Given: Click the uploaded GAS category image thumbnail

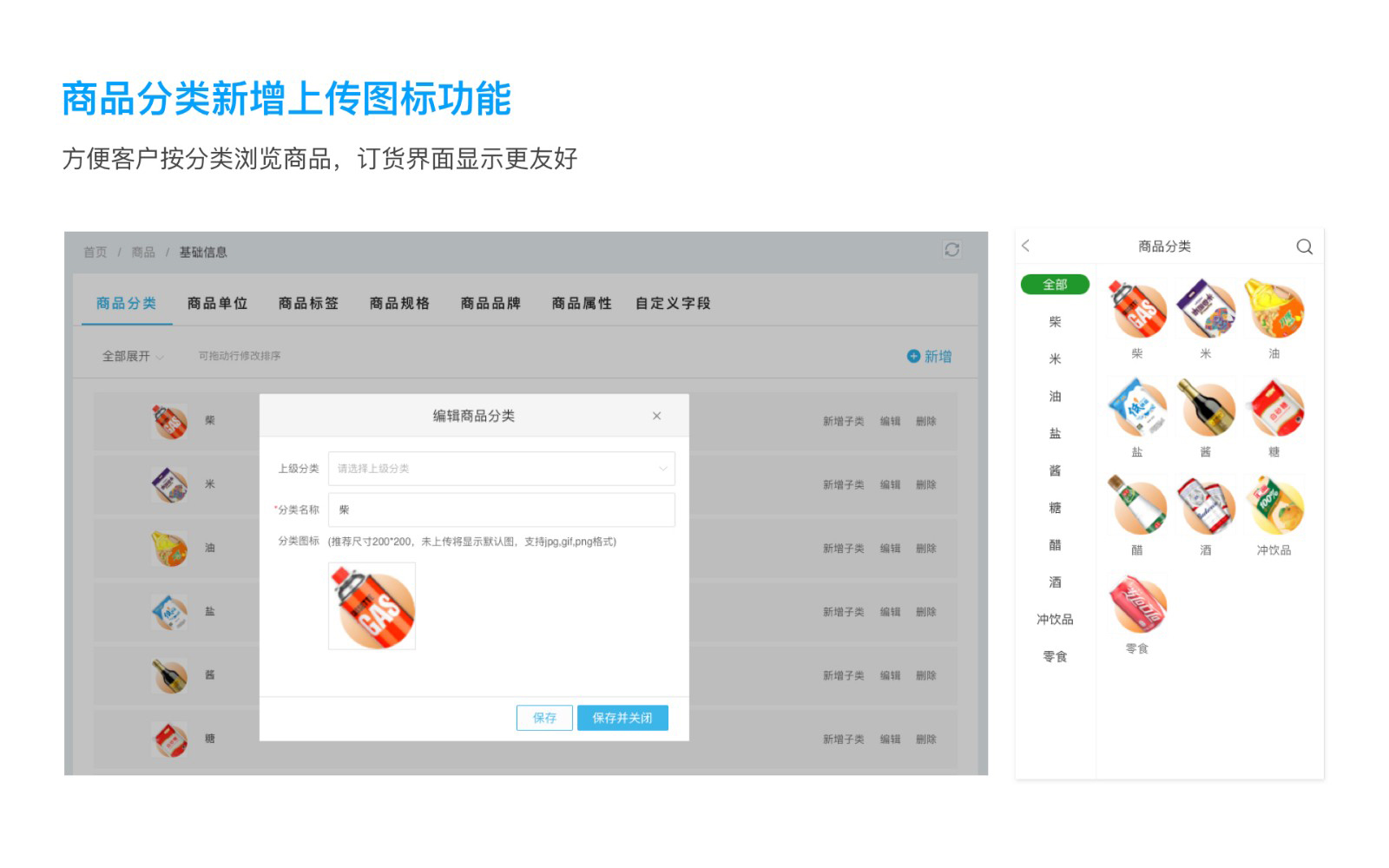Looking at the screenshot, I should [x=372, y=606].
